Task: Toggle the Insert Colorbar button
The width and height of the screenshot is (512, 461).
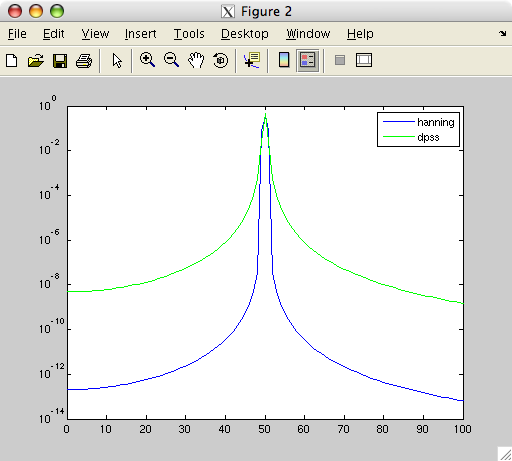Action: pyautogui.click(x=284, y=60)
